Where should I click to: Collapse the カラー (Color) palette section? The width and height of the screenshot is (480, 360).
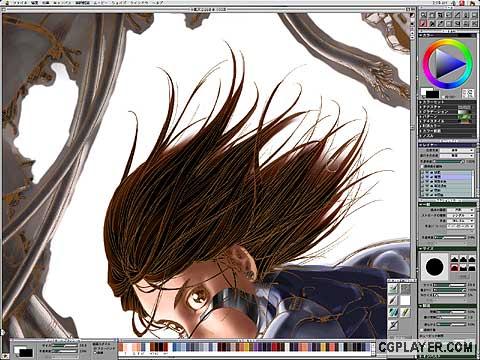[420, 35]
